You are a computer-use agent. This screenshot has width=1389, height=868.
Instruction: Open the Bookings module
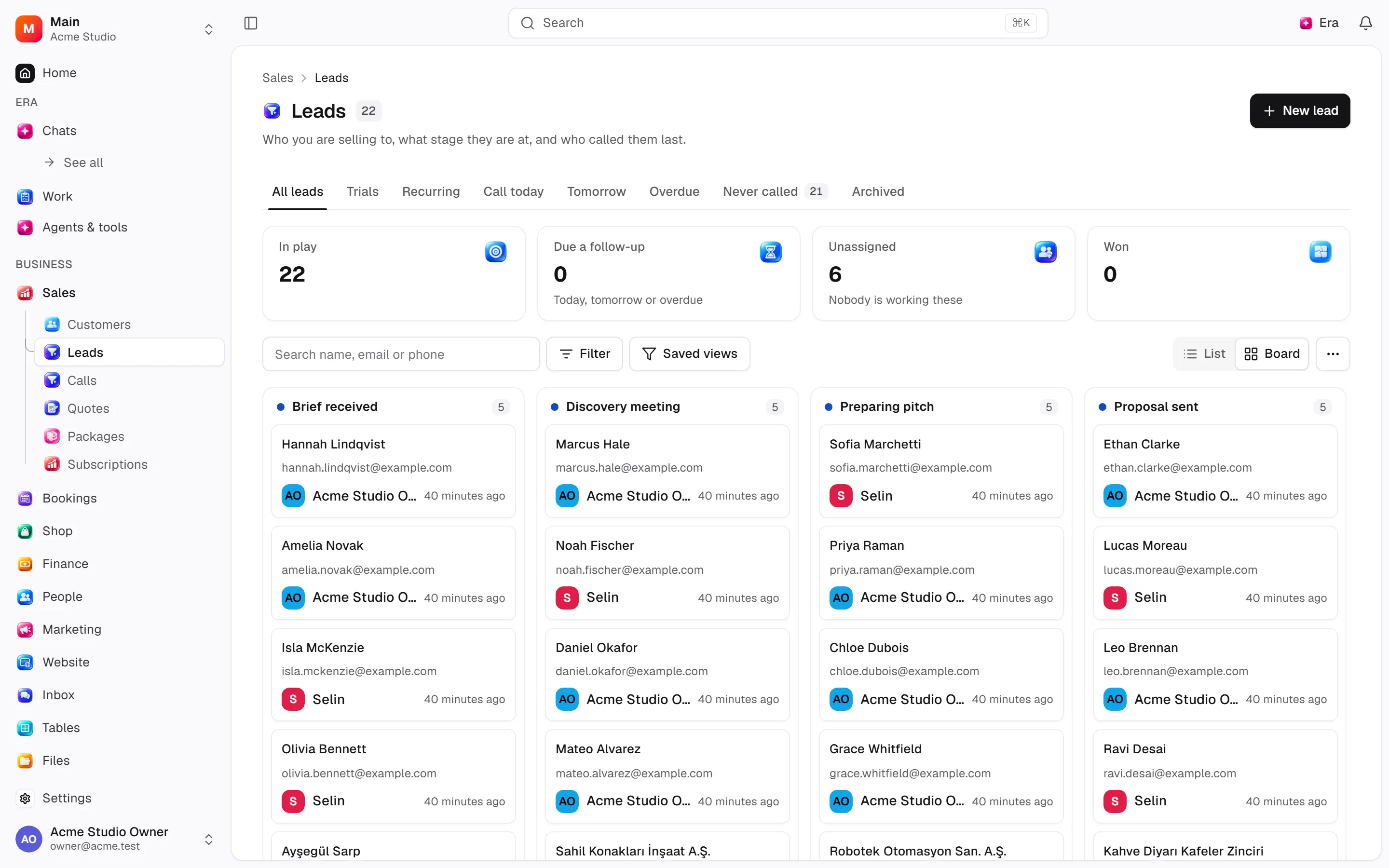pyautogui.click(x=69, y=498)
